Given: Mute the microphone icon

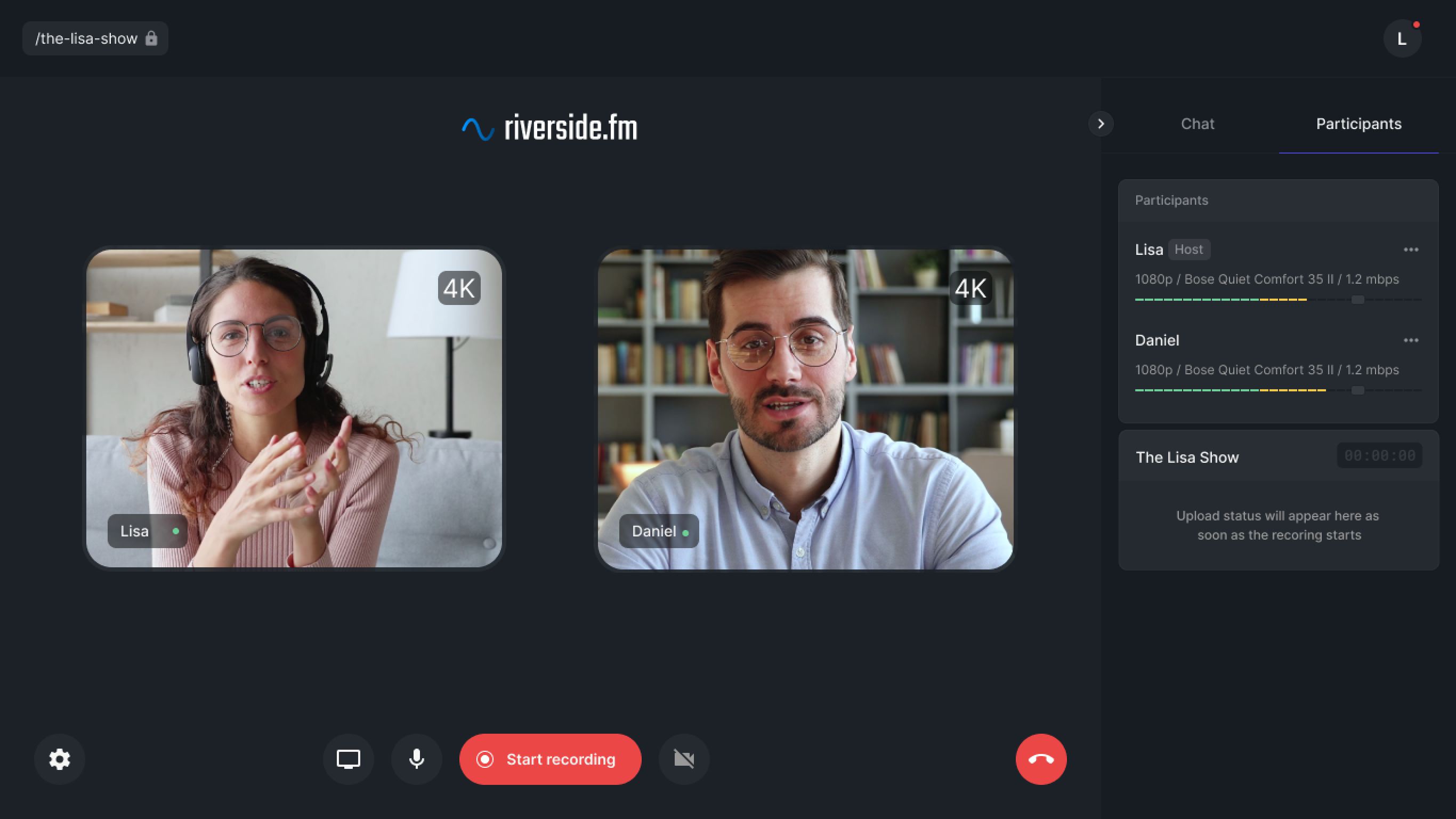Looking at the screenshot, I should tap(417, 759).
